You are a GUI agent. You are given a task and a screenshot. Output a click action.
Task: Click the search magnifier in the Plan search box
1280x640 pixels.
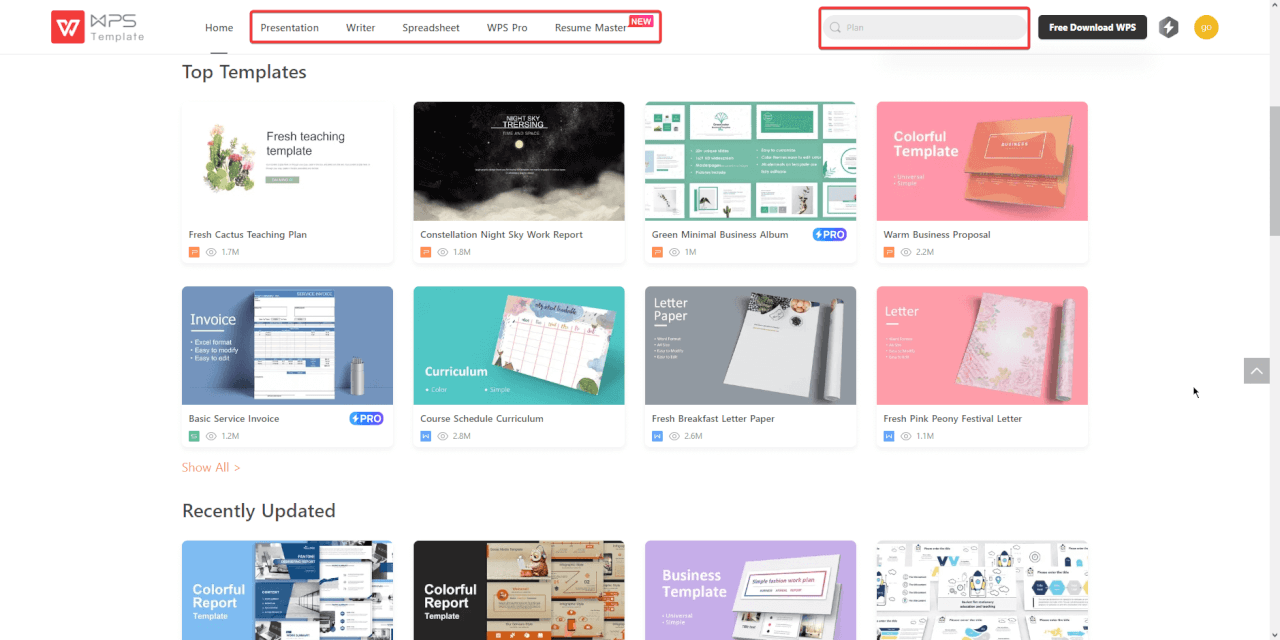pos(835,28)
